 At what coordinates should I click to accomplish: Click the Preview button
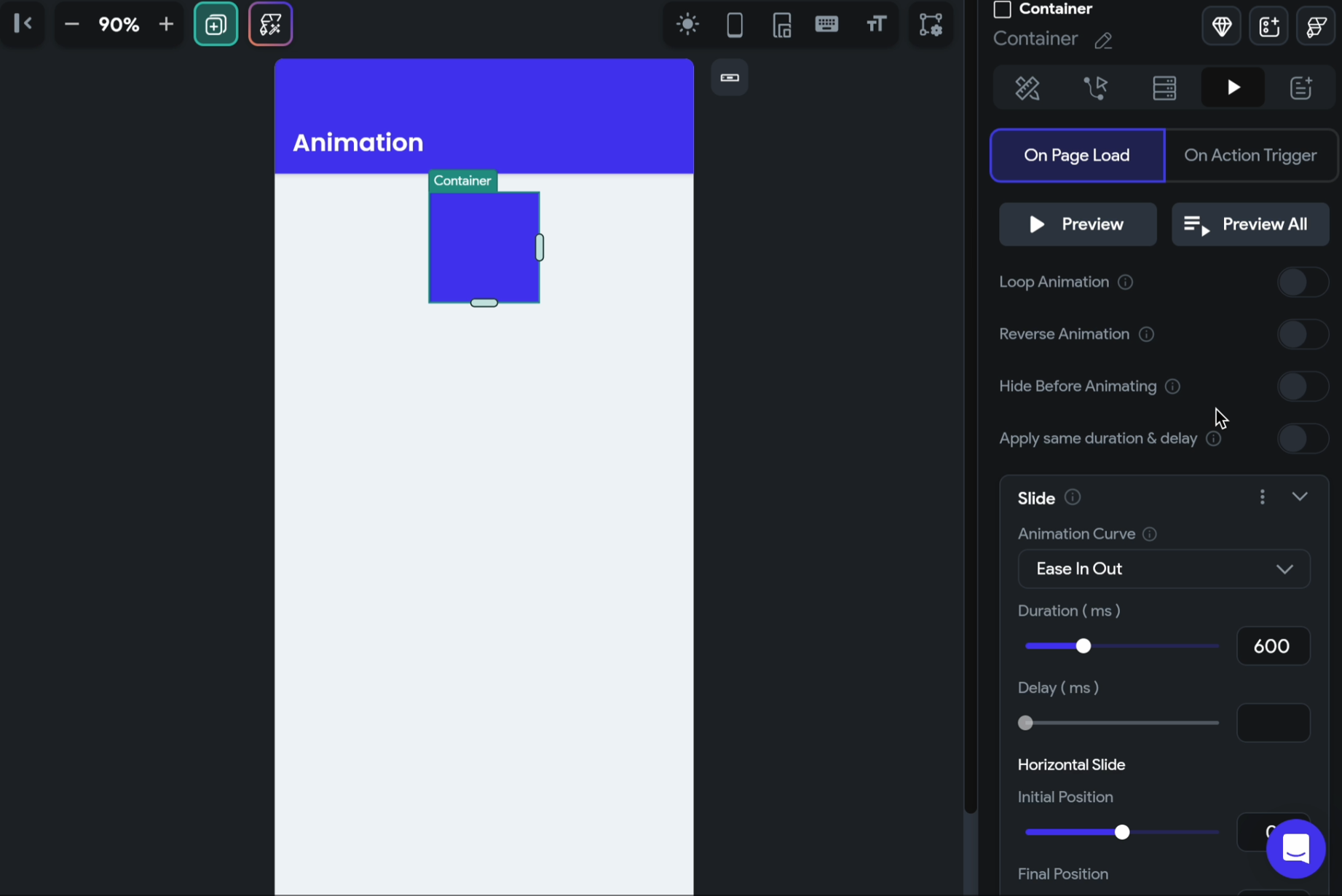[1077, 225]
